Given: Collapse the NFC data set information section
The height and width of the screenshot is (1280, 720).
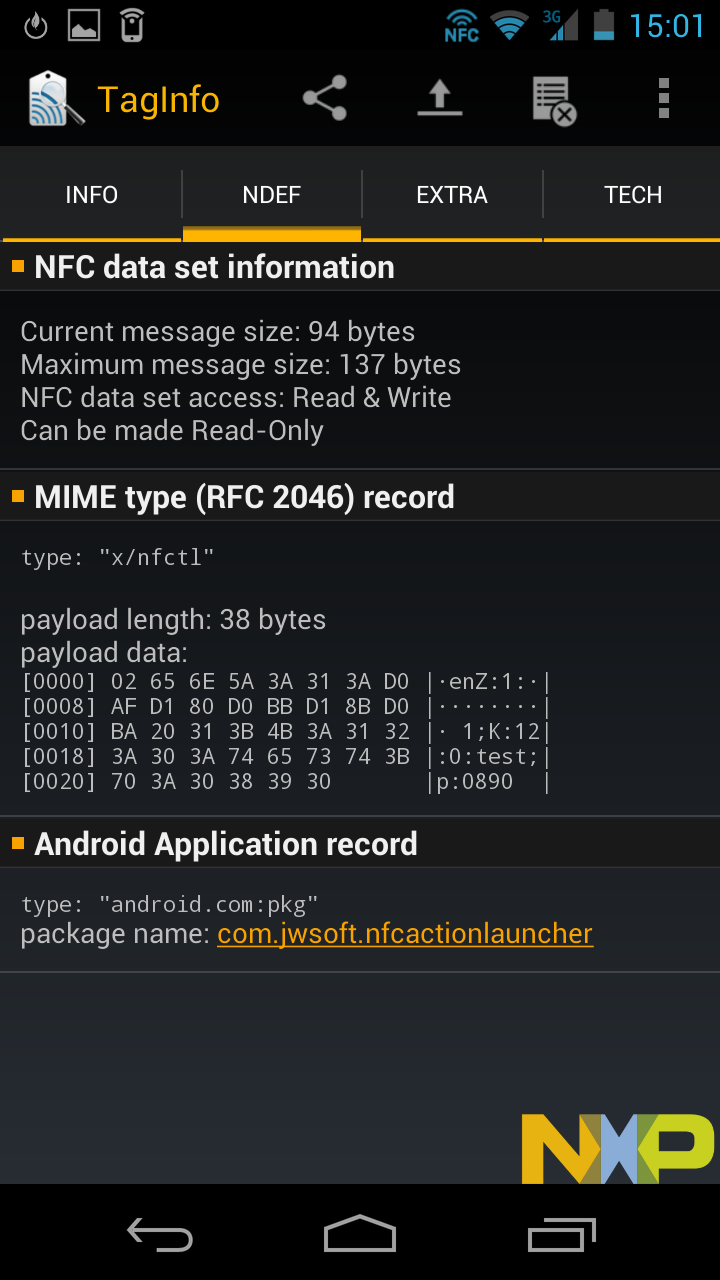Looking at the screenshot, I should click(x=214, y=268).
